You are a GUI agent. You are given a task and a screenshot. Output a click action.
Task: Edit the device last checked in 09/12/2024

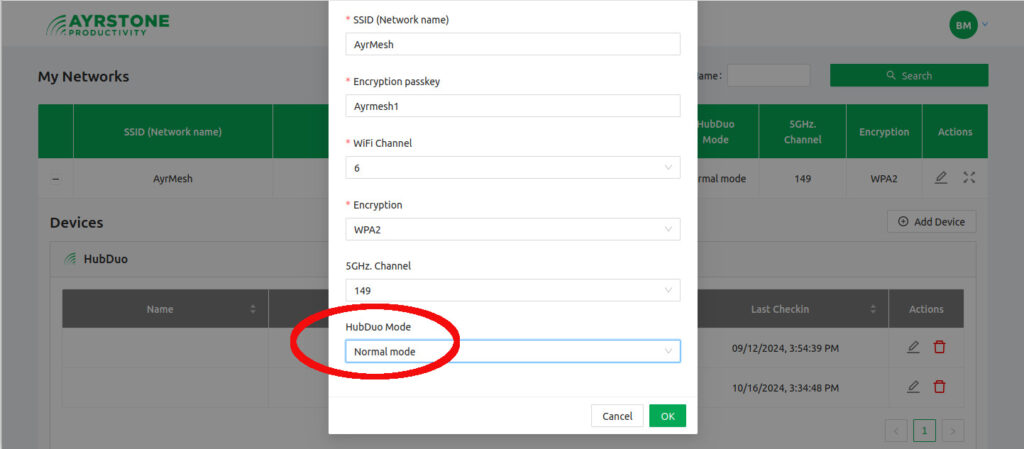coord(912,347)
